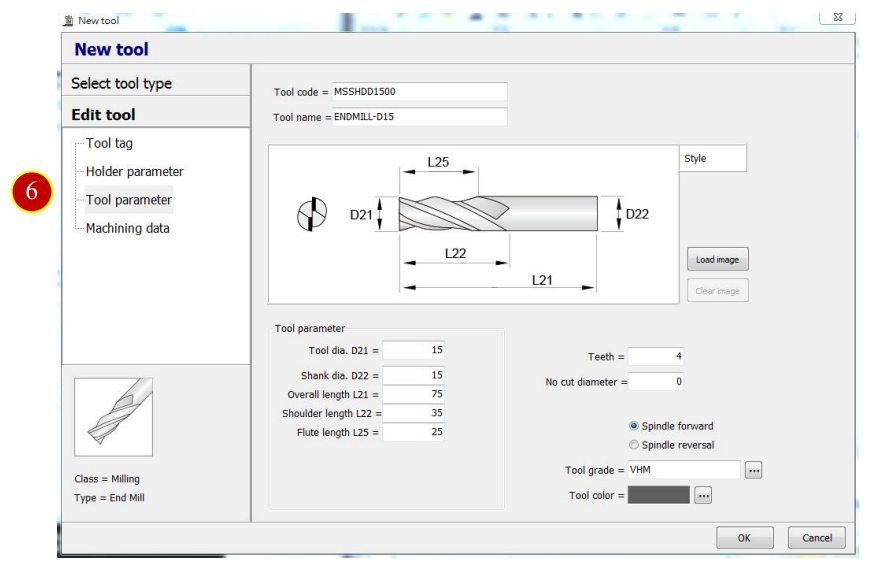
Task: Click the Tool grade VHM field
Action: point(684,470)
